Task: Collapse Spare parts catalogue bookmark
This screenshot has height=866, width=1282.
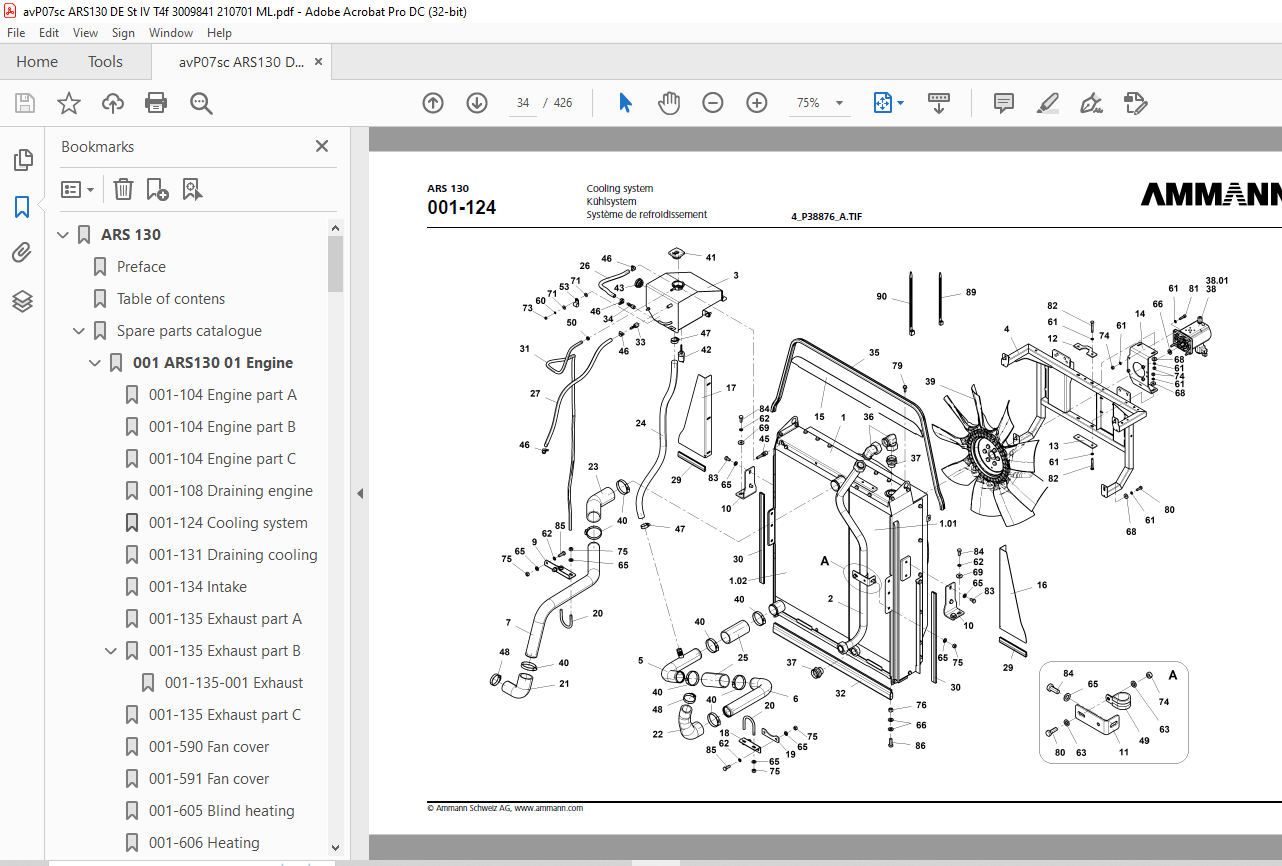Action: [79, 331]
